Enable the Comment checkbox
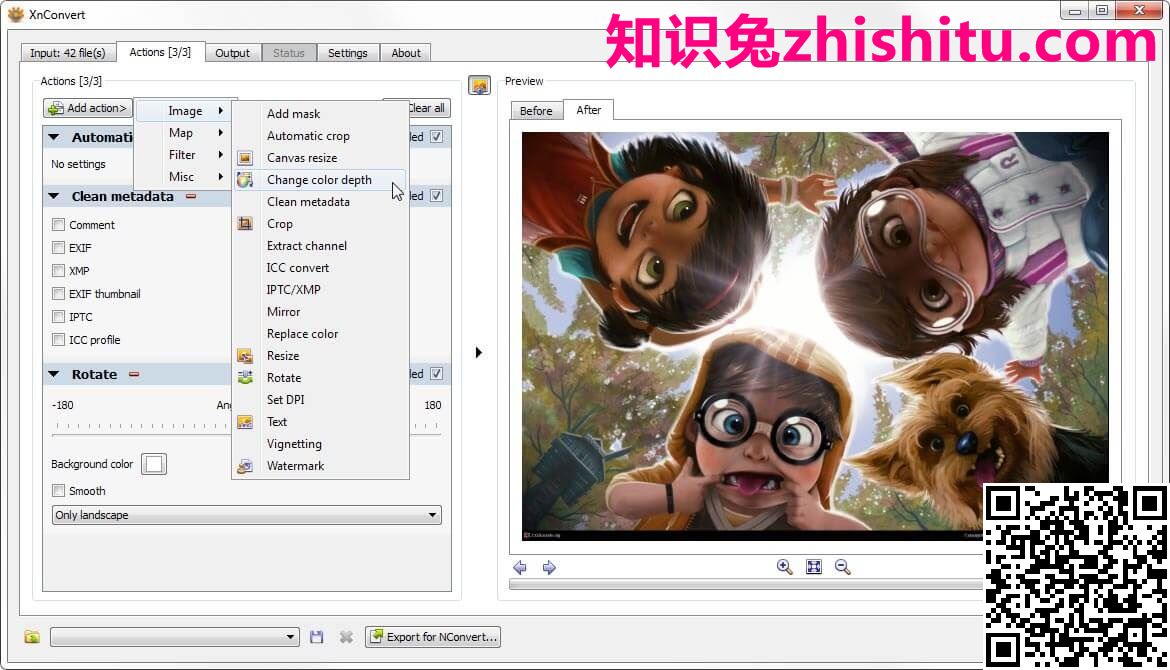 point(58,225)
